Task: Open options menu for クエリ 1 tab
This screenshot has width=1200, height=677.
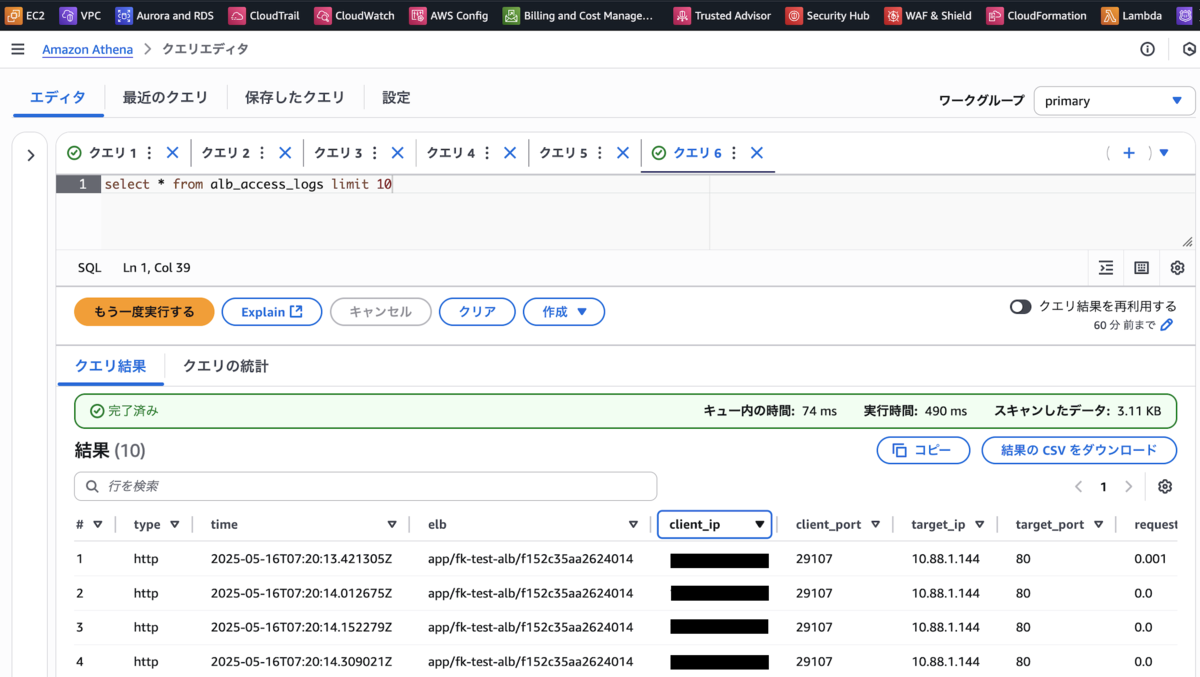Action: [150, 153]
